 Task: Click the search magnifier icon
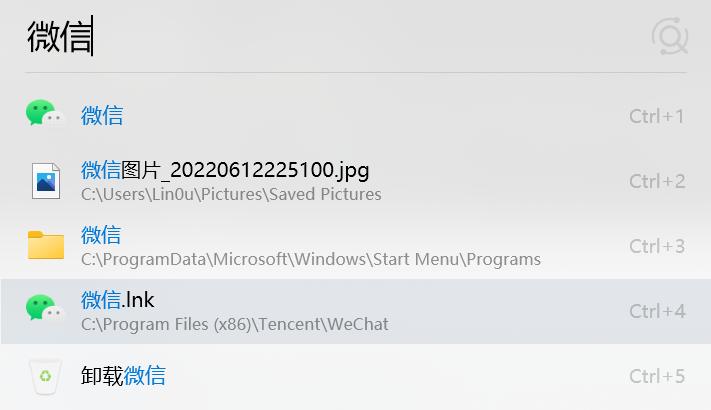pos(670,36)
